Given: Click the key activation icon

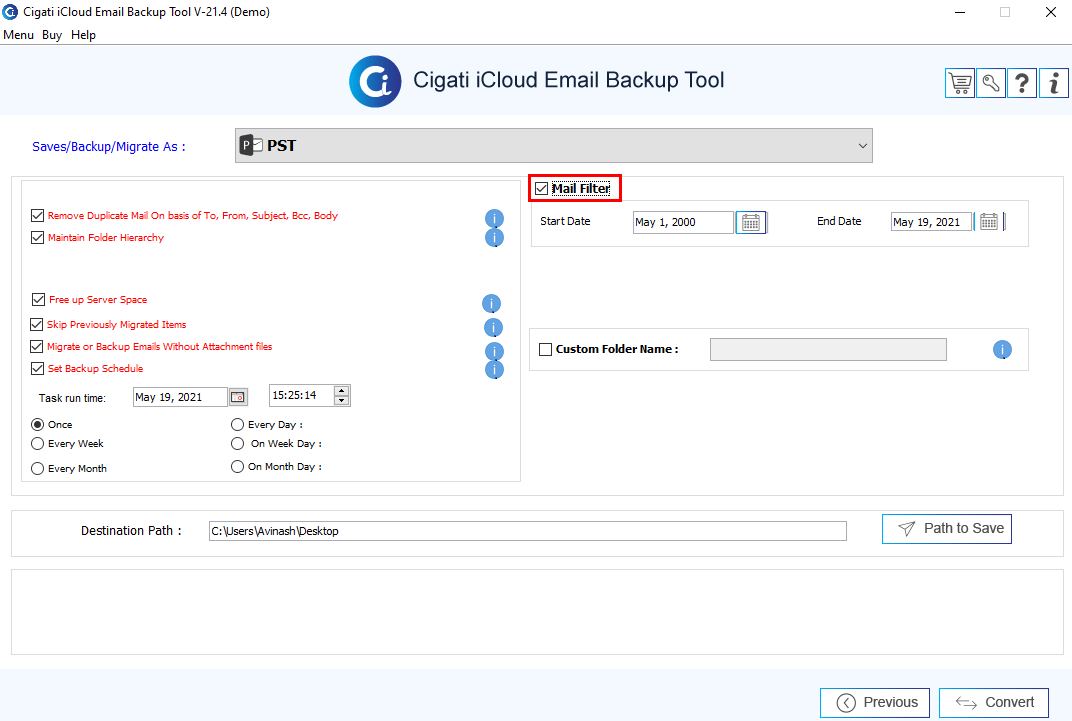Looking at the screenshot, I should click(x=991, y=83).
